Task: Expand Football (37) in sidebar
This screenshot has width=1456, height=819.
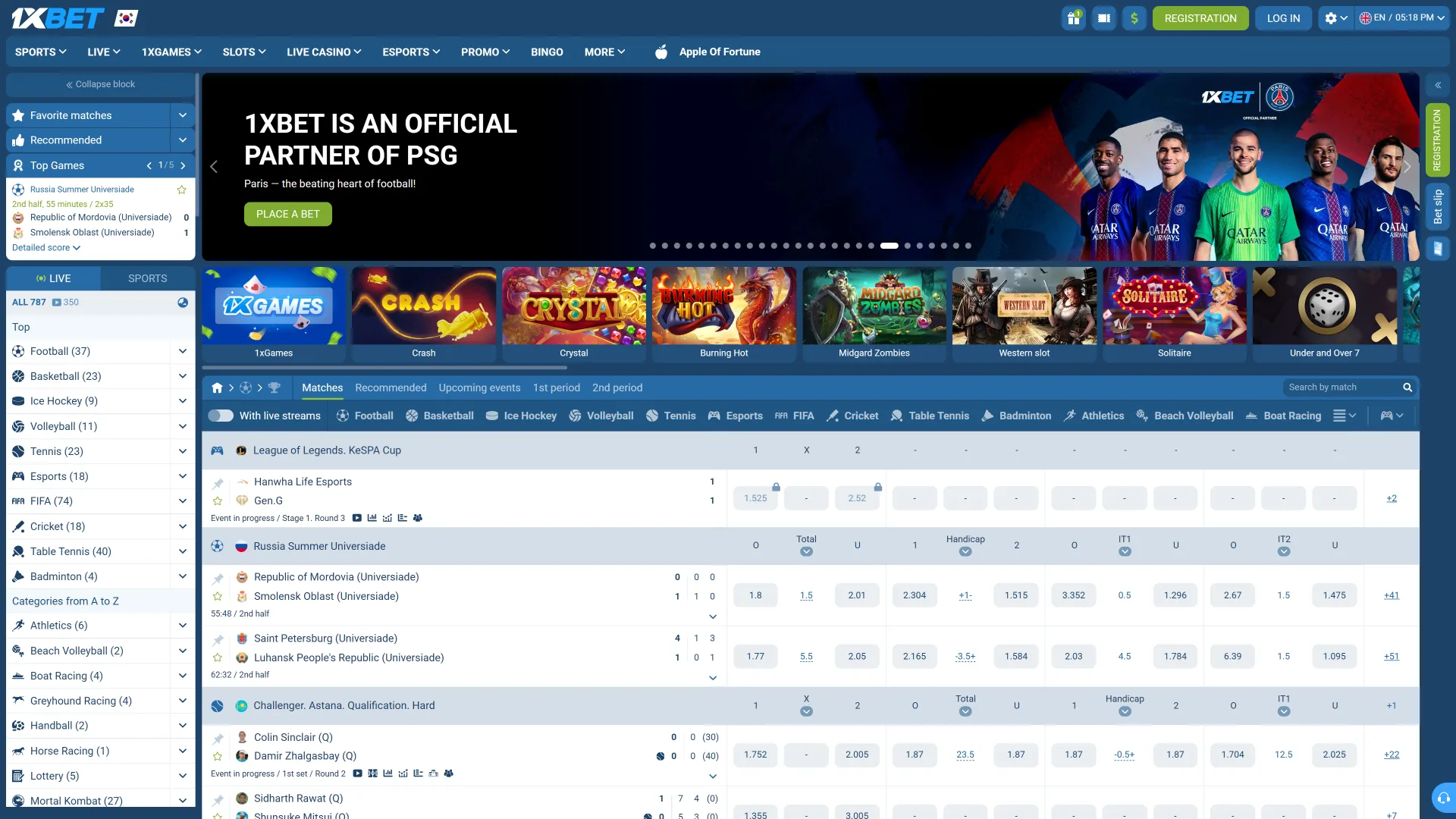Action: [x=183, y=351]
